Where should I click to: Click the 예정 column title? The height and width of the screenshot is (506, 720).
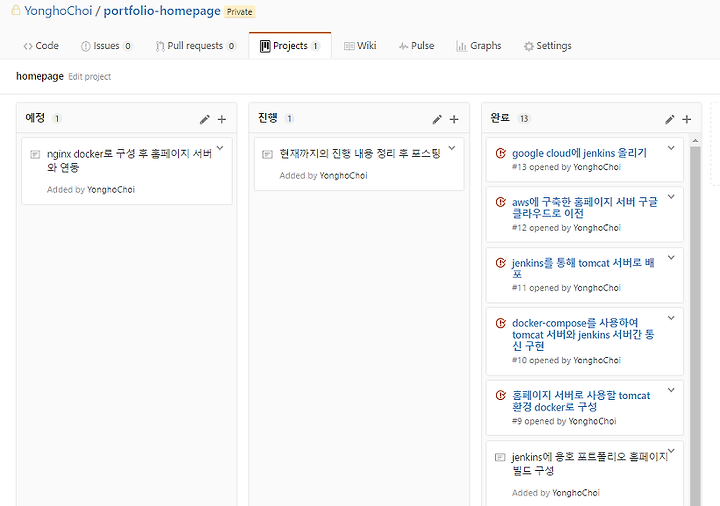pyautogui.click(x=35, y=118)
